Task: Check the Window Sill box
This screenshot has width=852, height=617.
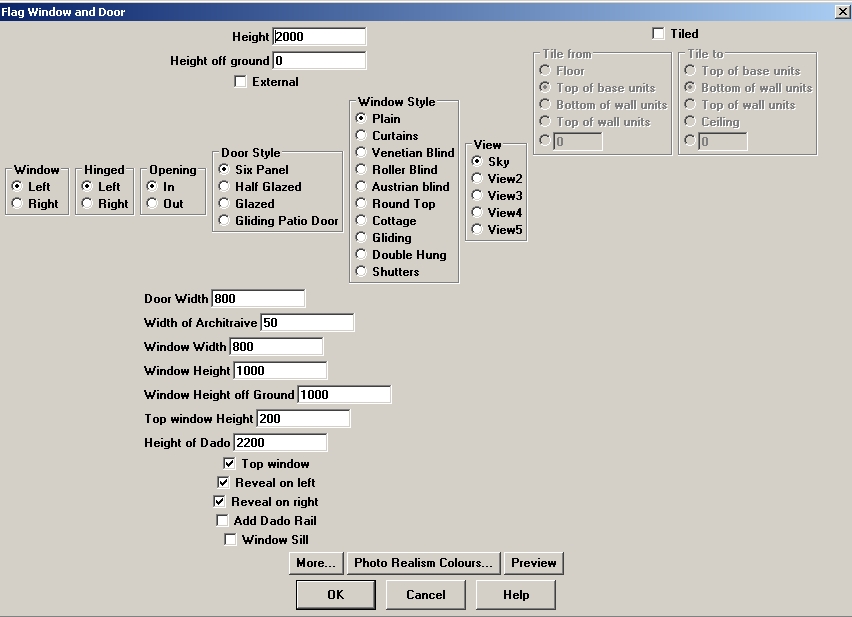Action: pyautogui.click(x=230, y=540)
